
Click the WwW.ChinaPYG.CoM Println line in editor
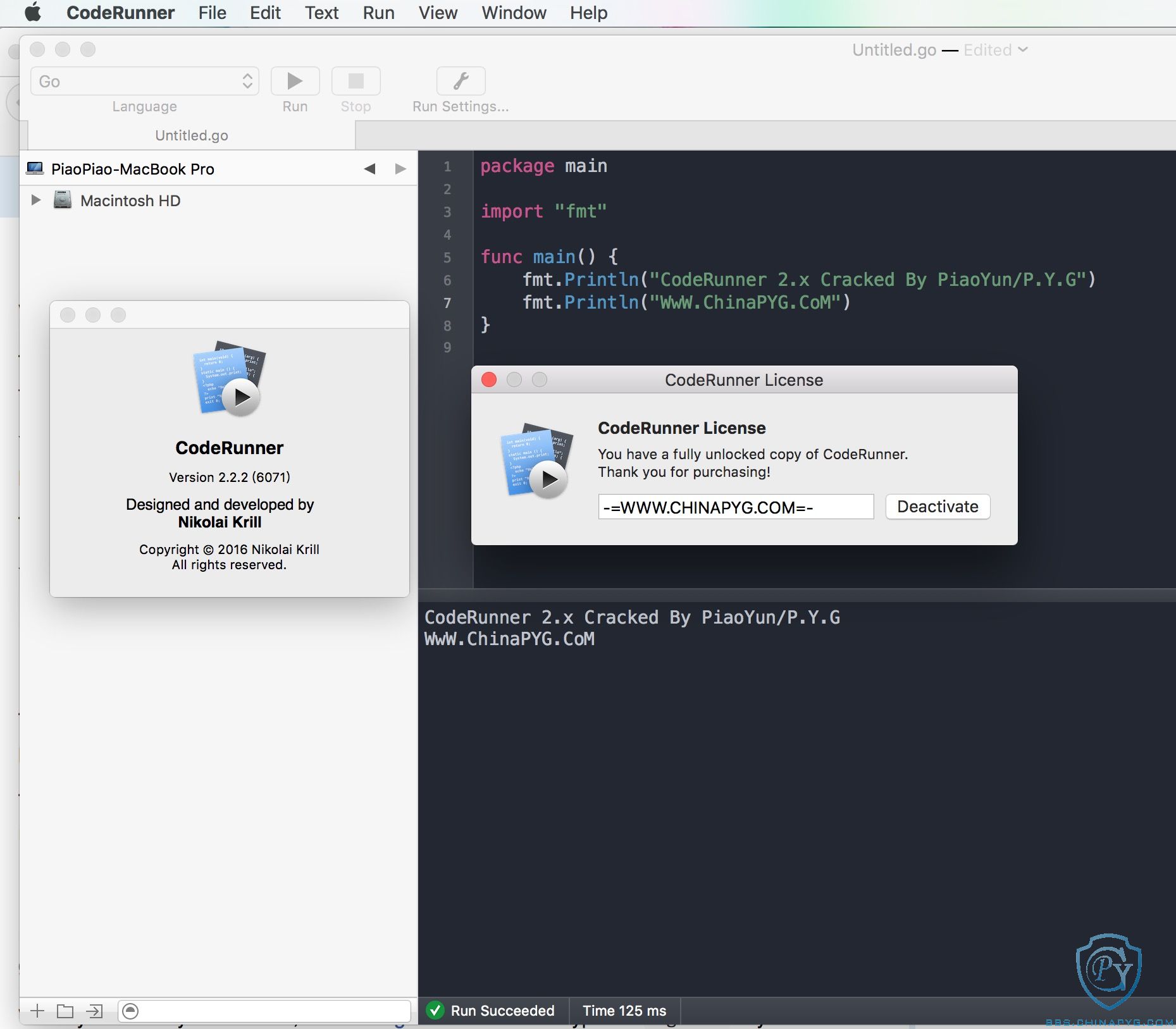pos(686,302)
